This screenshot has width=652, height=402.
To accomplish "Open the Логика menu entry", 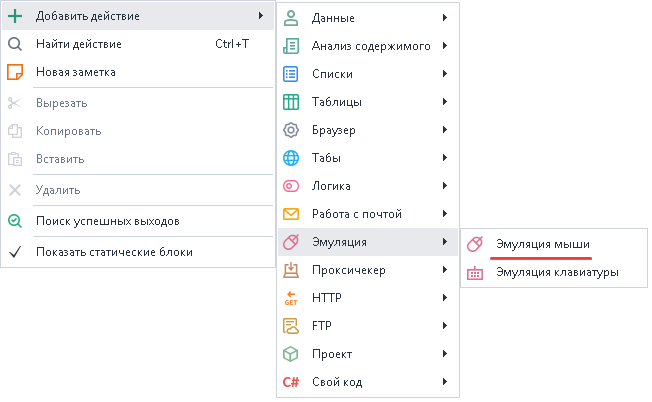I will point(334,186).
